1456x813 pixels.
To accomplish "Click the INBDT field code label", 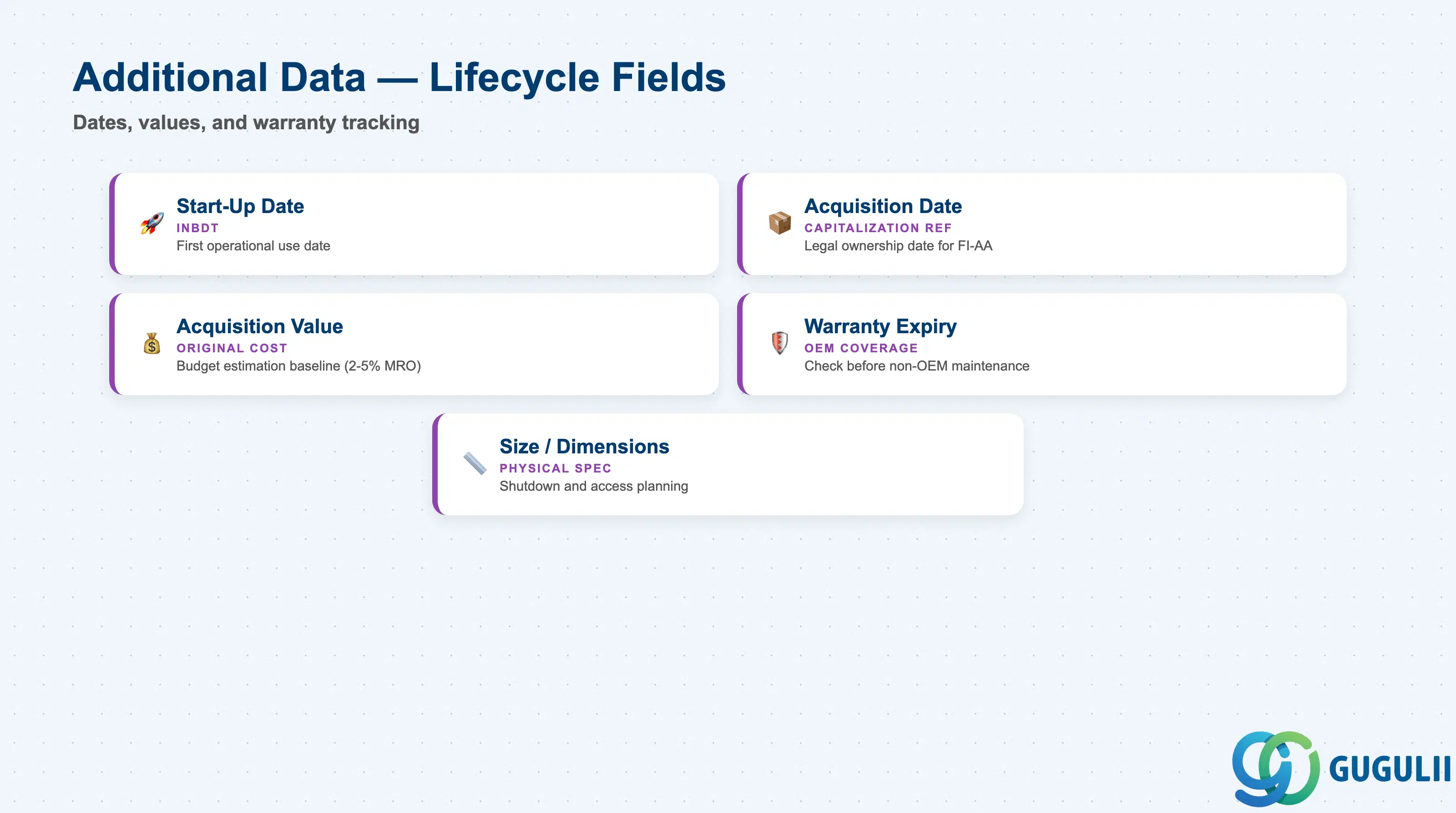I will point(197,228).
